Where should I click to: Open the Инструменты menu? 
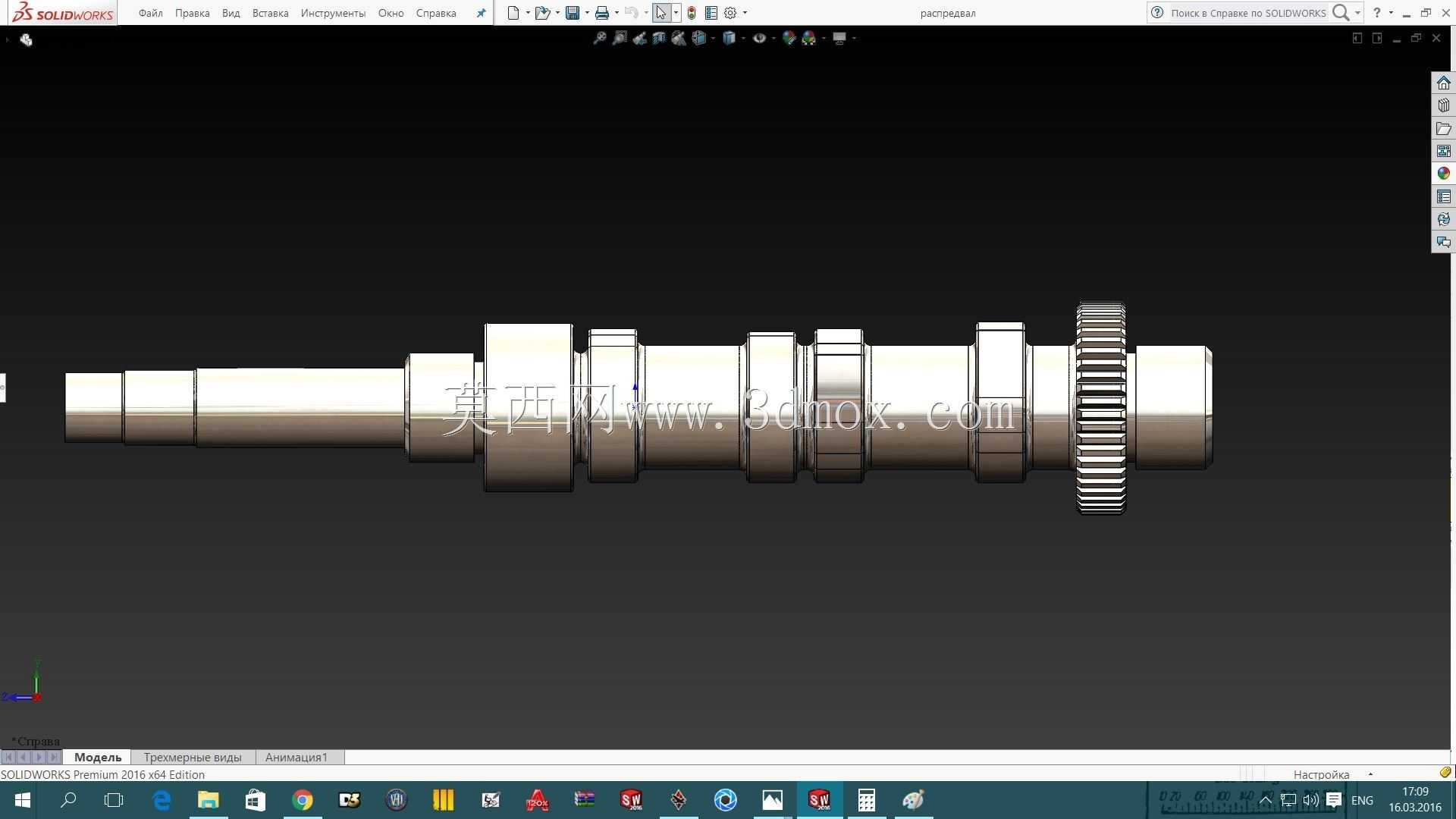click(x=333, y=13)
